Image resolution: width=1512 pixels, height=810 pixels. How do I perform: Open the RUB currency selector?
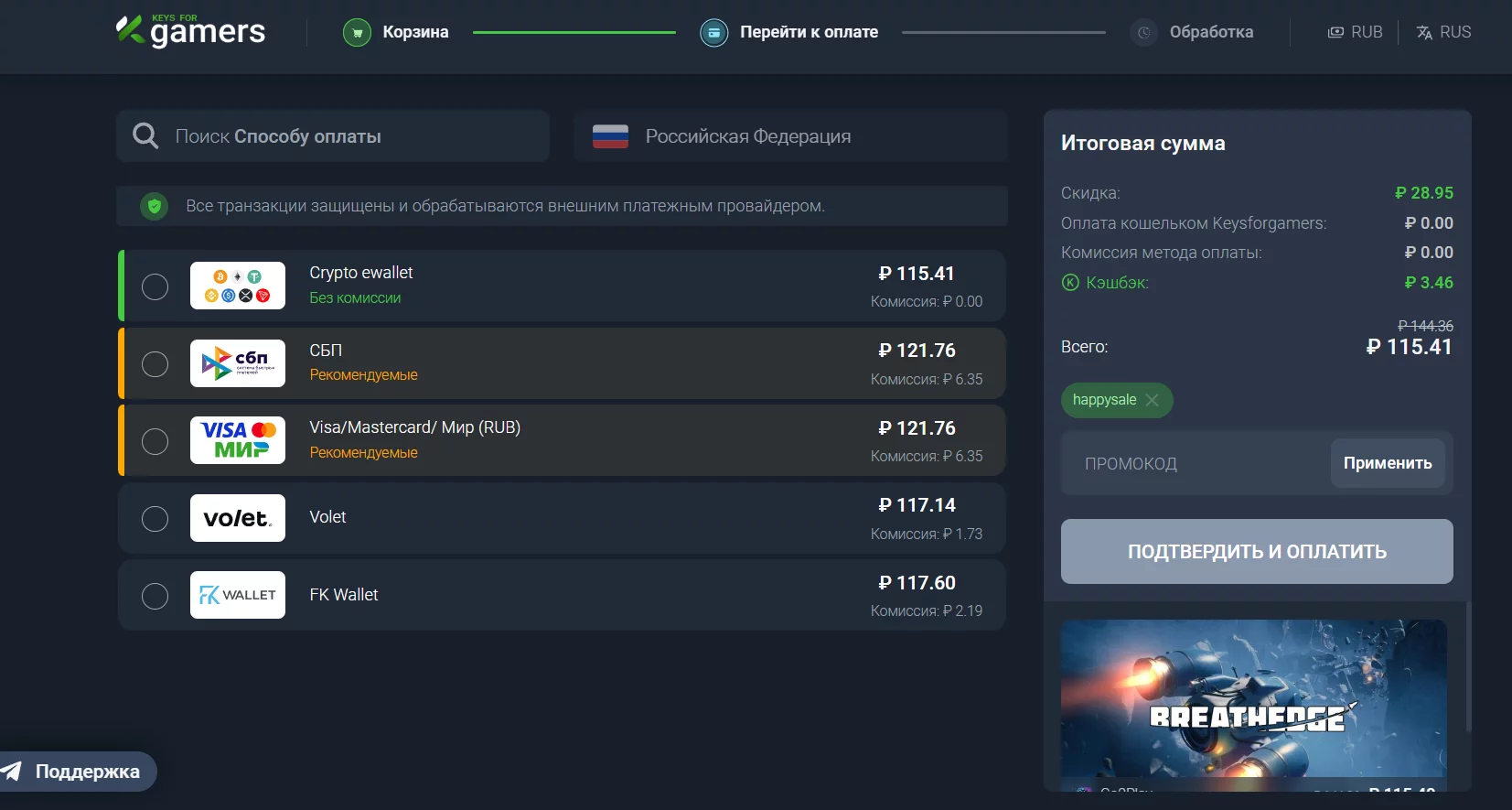(x=1356, y=32)
